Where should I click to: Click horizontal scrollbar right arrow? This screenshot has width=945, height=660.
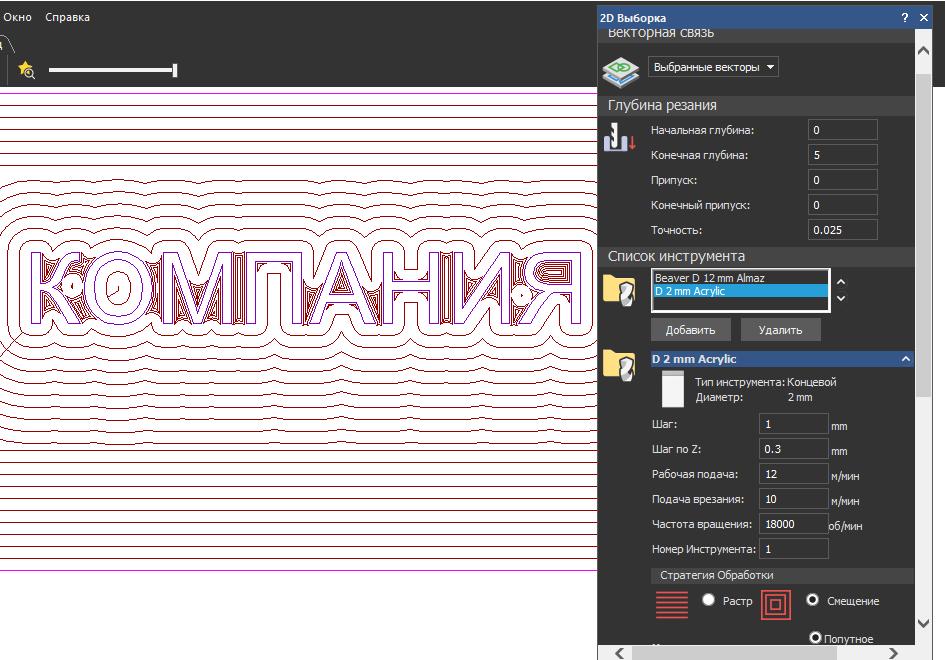pyautogui.click(x=893, y=653)
